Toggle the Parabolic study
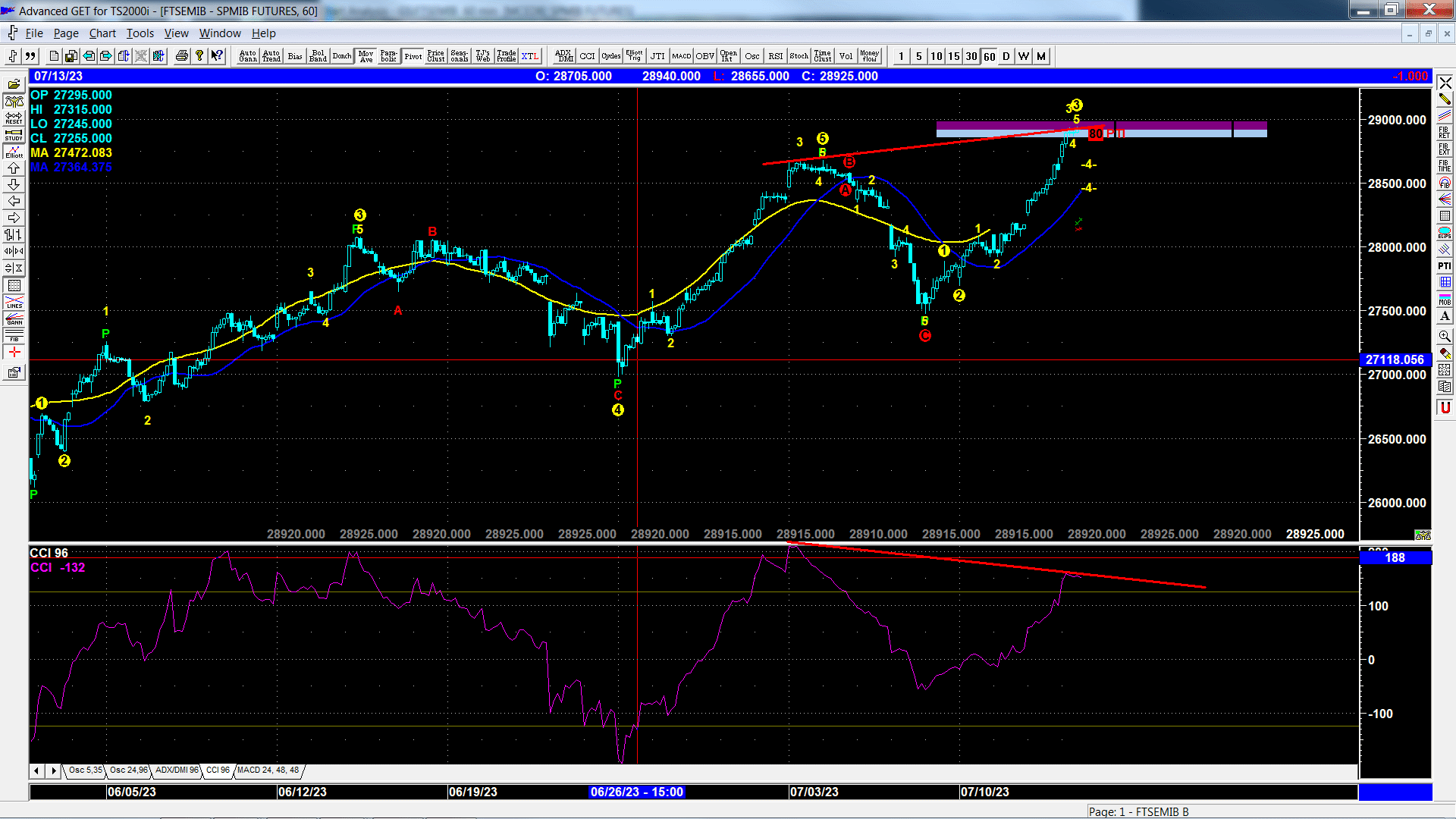The image size is (1456, 819). pos(389,56)
